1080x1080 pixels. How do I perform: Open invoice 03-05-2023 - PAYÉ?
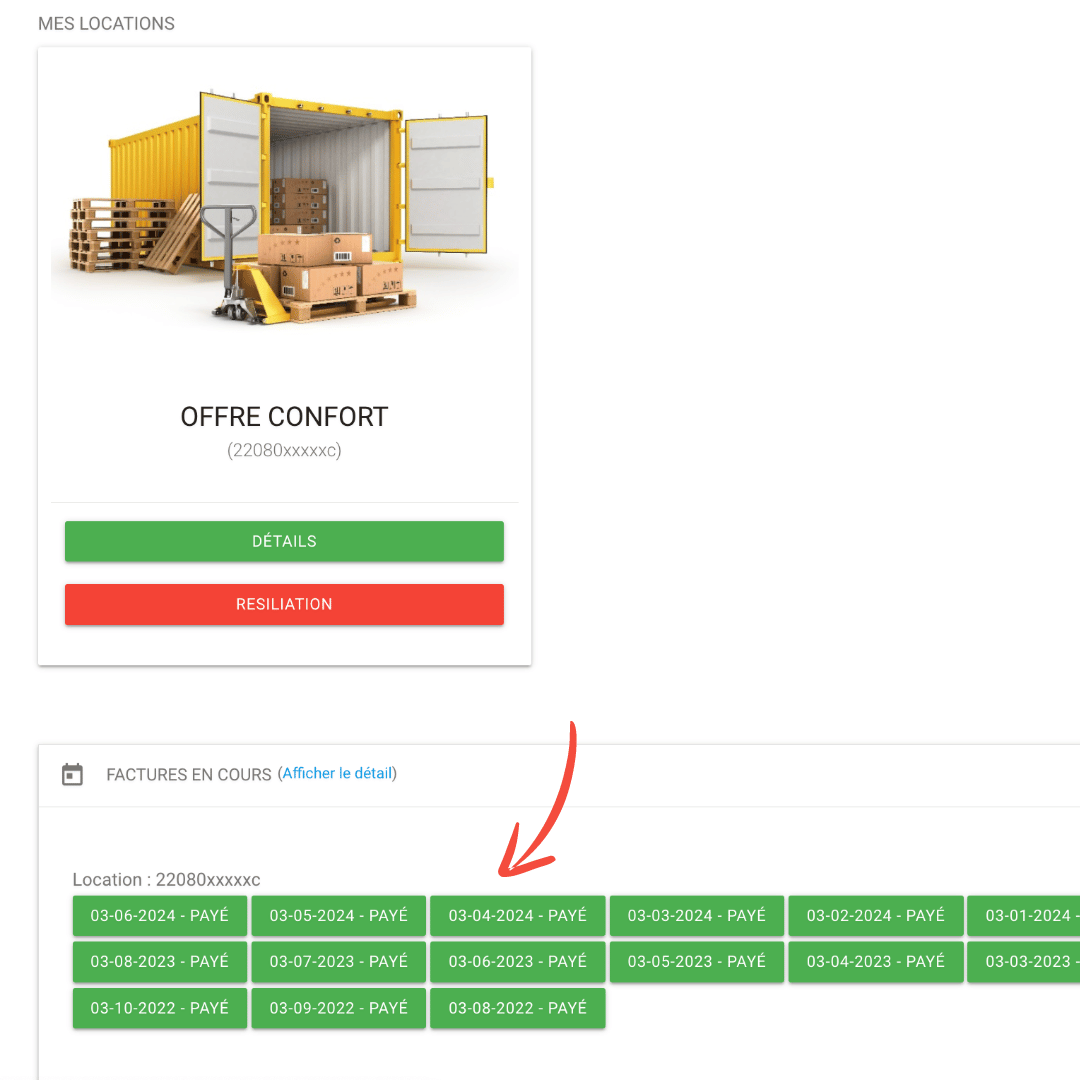click(697, 962)
